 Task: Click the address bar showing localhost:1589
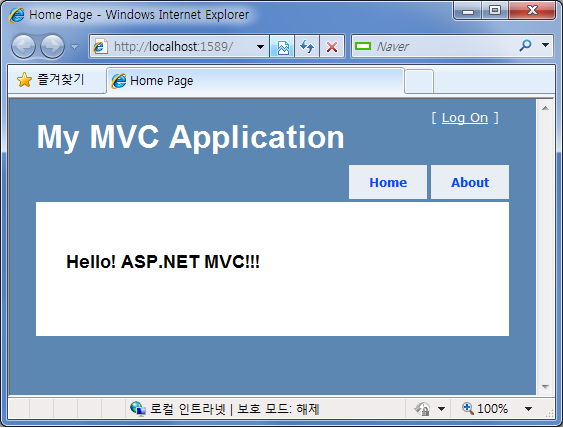(x=179, y=46)
